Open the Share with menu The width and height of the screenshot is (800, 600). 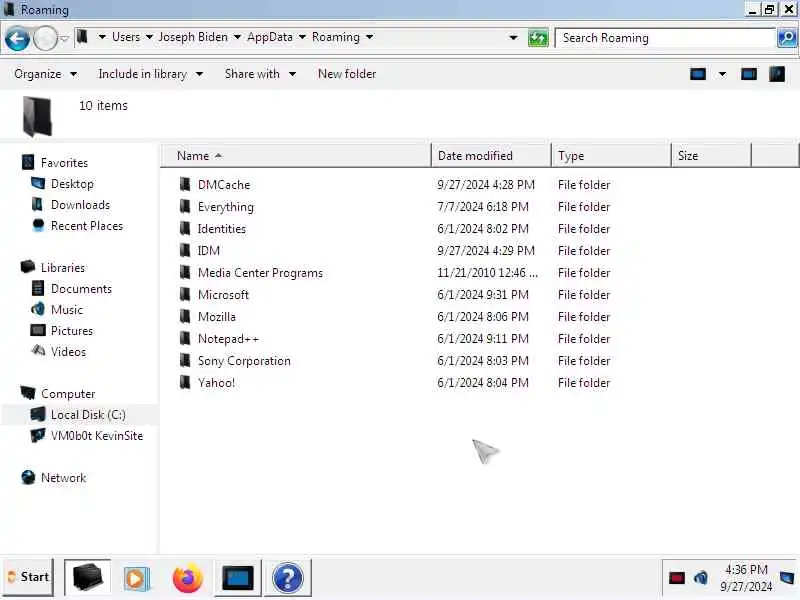pos(260,74)
